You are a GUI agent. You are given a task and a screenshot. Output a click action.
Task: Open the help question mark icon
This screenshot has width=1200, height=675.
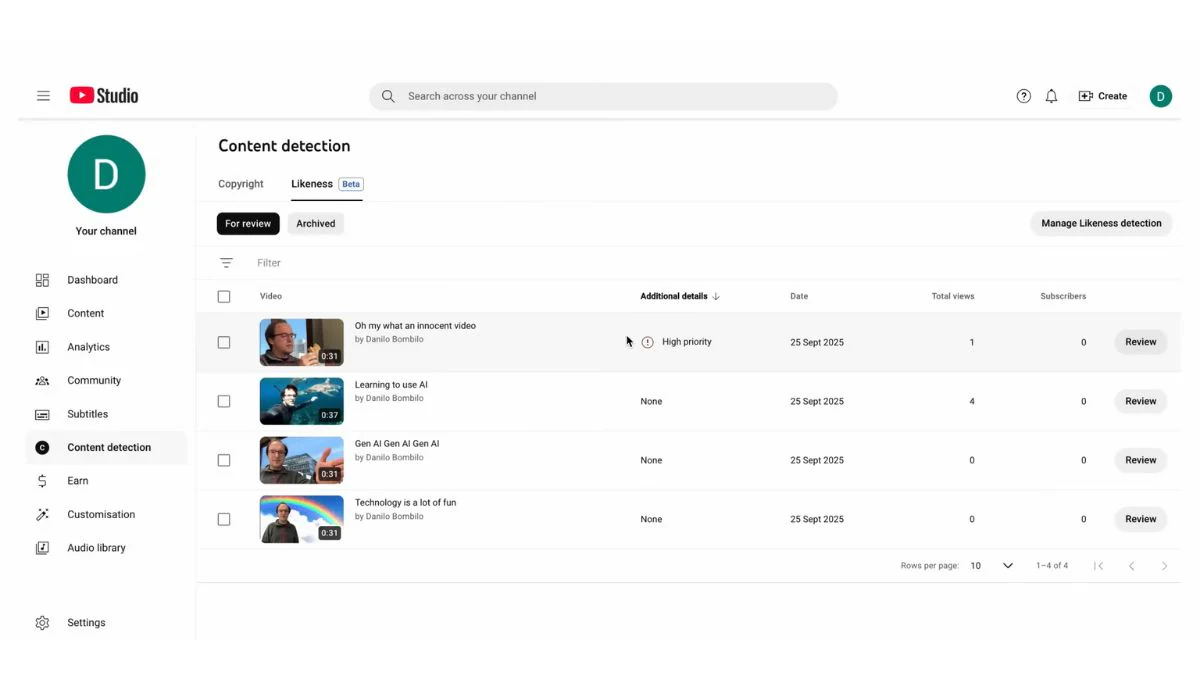tap(1023, 96)
